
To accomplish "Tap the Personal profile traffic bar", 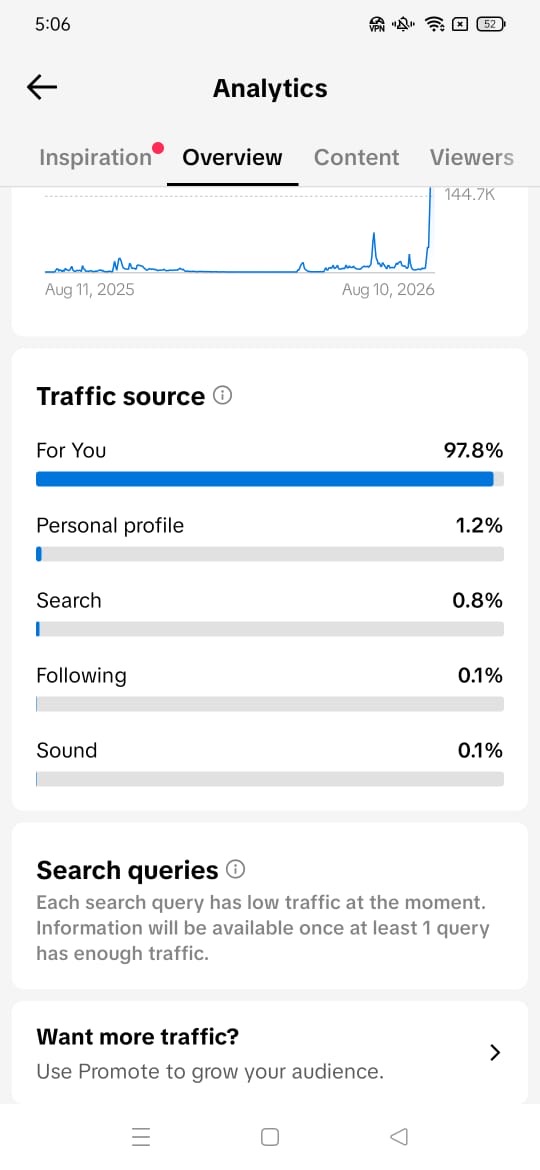I will tap(270, 554).
